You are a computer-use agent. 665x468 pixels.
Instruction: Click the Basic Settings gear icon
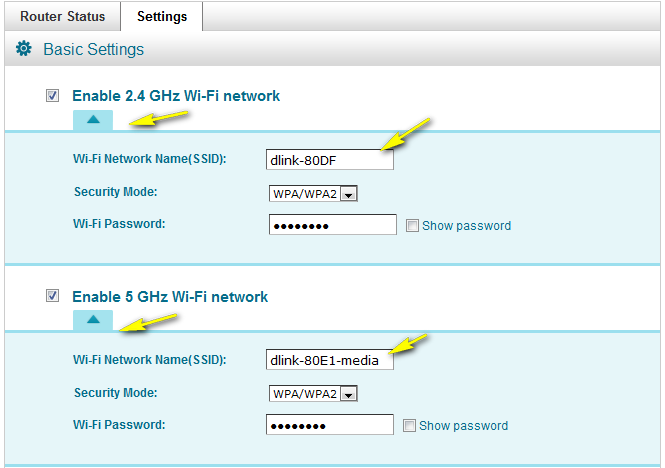click(x=25, y=49)
